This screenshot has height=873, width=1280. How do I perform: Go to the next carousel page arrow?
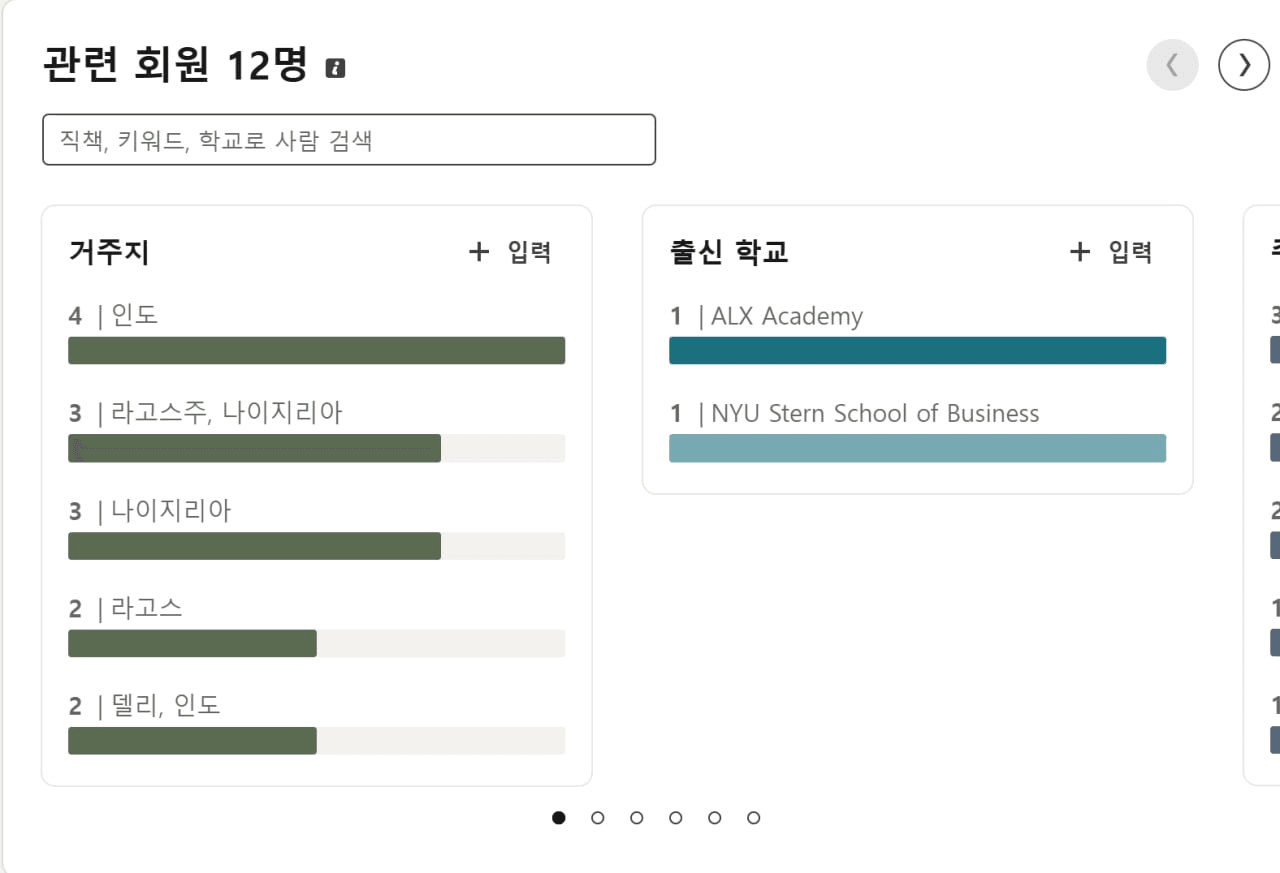tap(1244, 65)
